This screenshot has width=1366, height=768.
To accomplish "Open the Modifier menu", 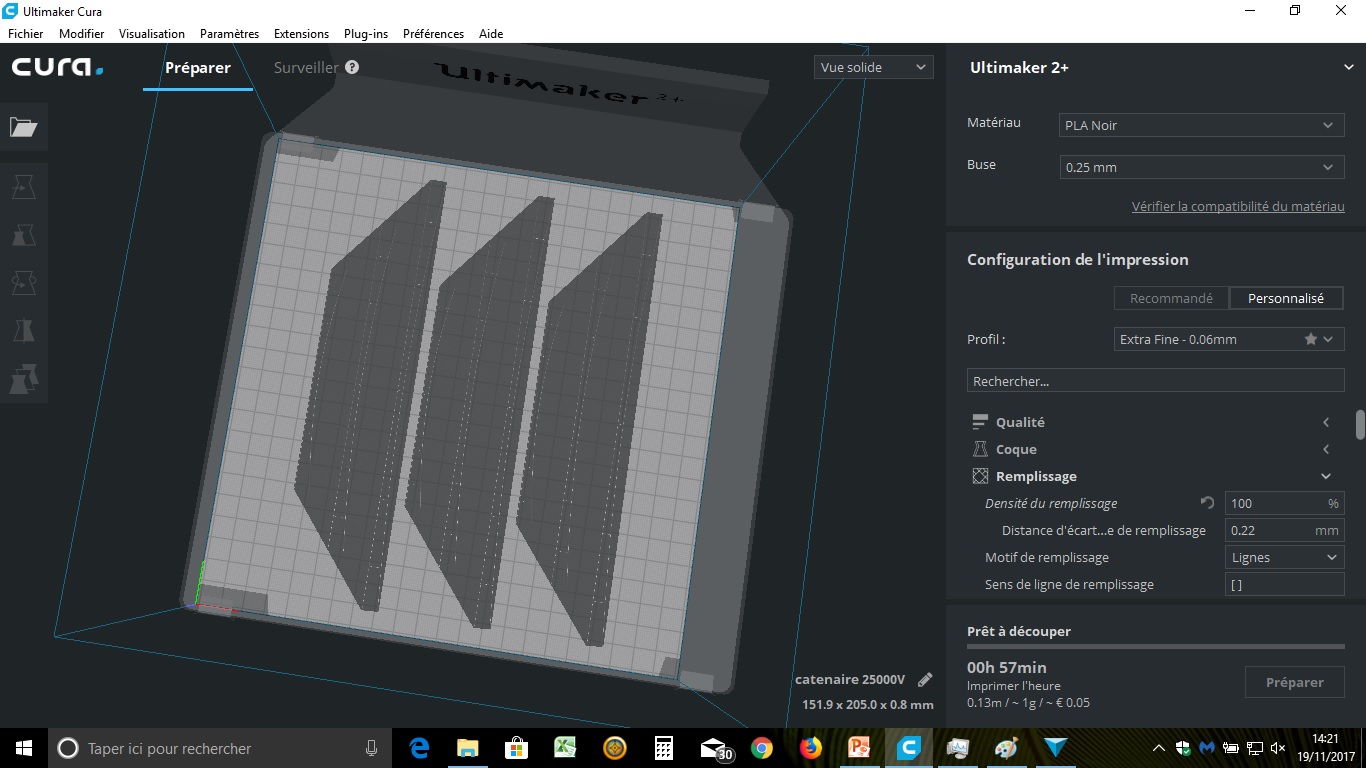I will tap(81, 33).
